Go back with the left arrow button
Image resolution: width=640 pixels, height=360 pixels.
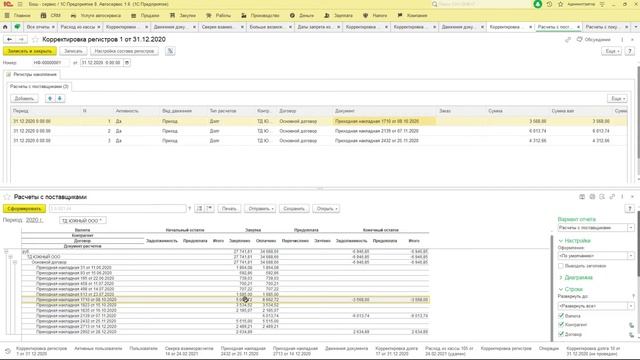point(9,40)
